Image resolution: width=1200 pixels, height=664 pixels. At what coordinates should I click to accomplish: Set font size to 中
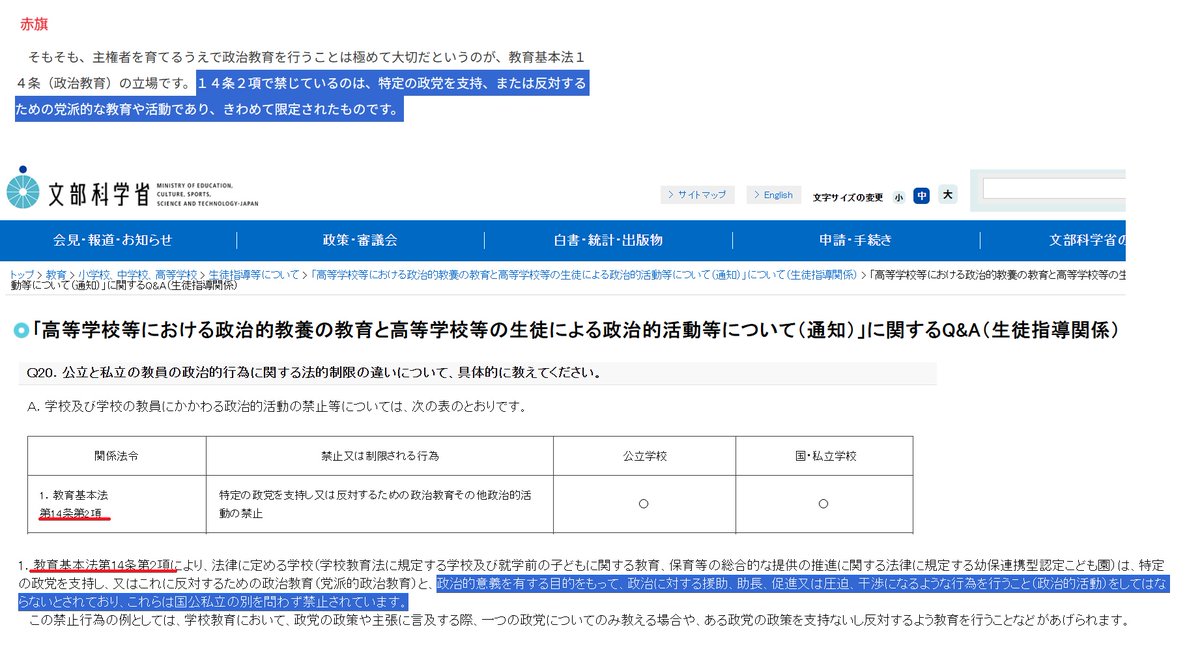click(921, 196)
